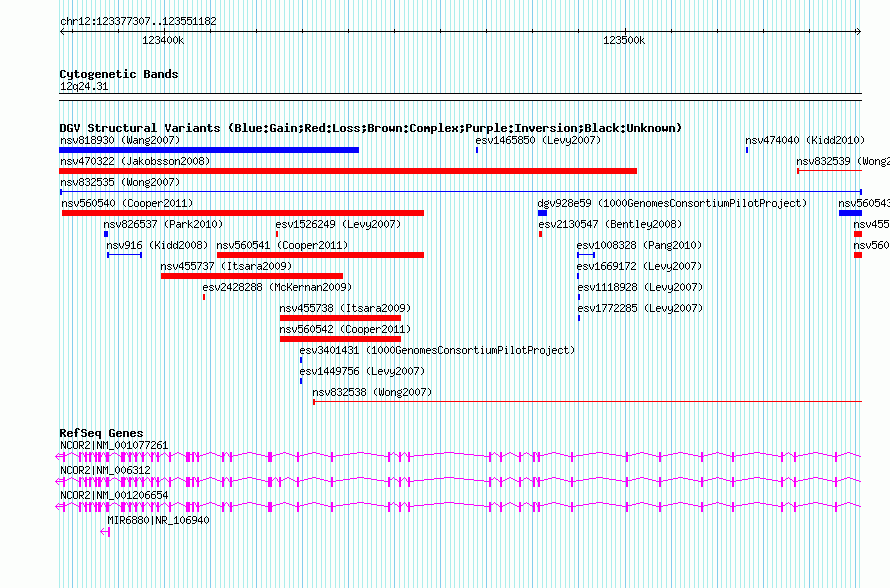Select the red bar under nsv560541
890x588 pixels.
(x=320, y=255)
